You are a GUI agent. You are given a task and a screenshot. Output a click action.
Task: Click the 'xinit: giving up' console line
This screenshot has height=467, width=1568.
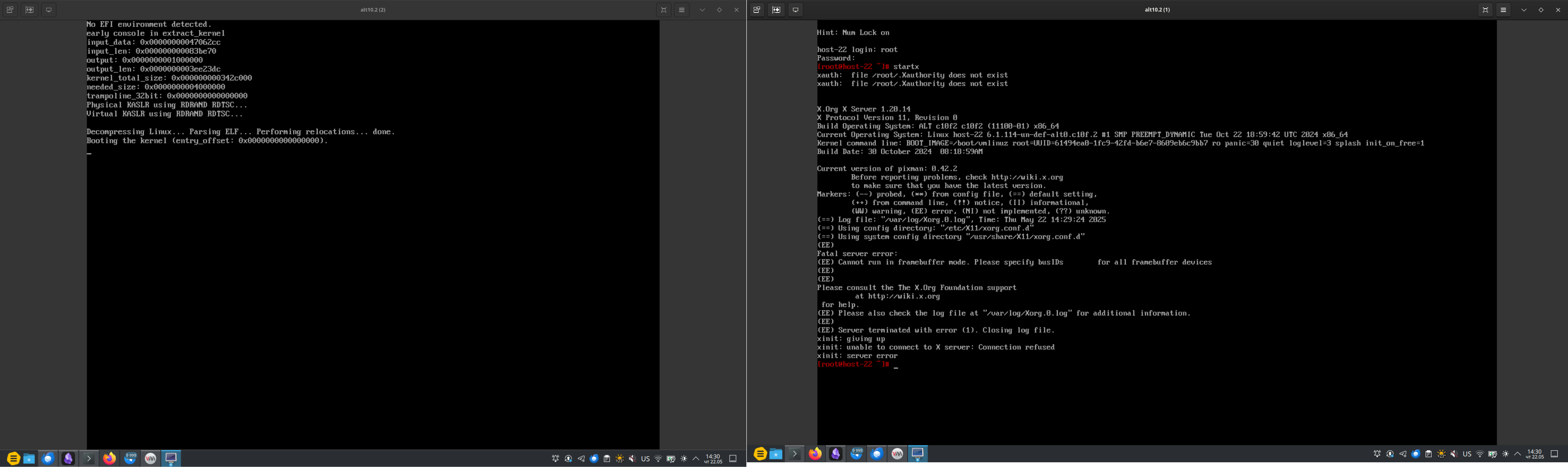(x=851, y=339)
